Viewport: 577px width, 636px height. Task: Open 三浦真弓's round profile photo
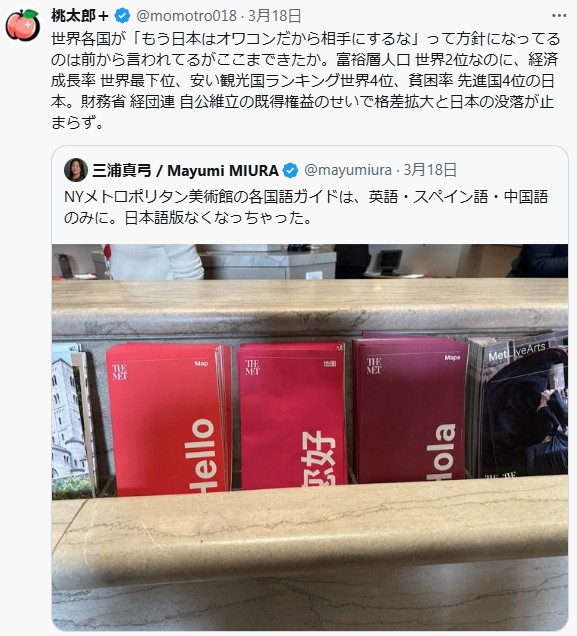point(76,170)
